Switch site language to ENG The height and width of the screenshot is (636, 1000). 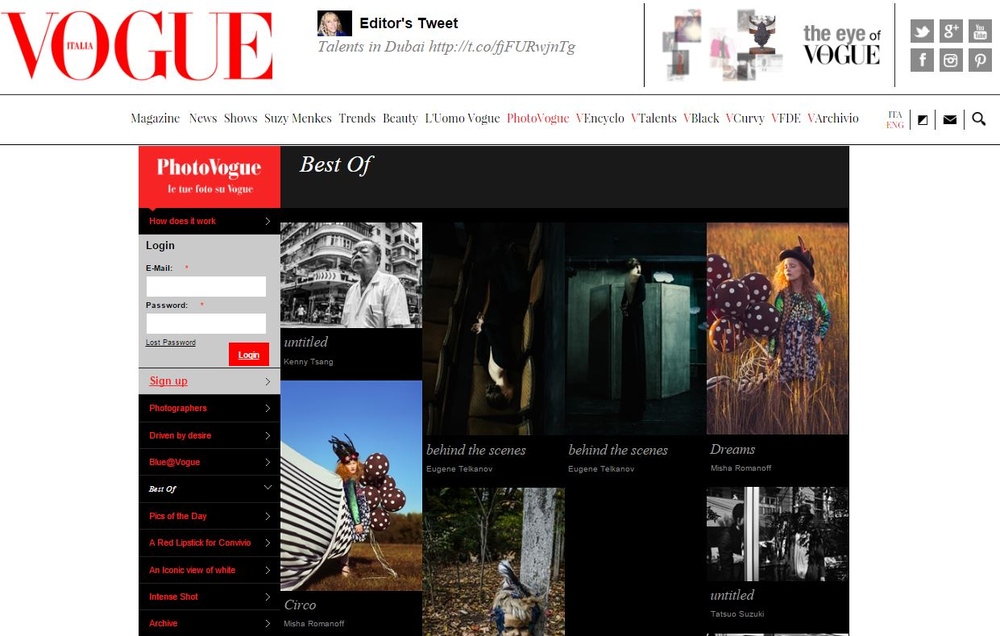click(895, 125)
